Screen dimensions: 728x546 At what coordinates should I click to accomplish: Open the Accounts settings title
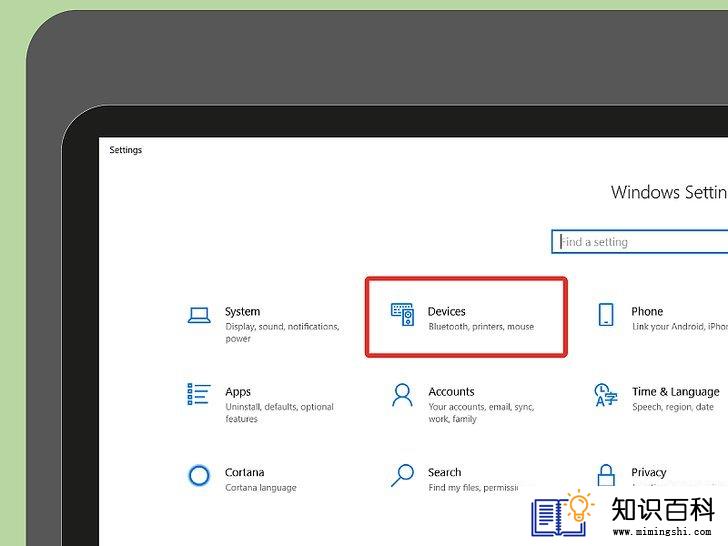pyautogui.click(x=451, y=392)
